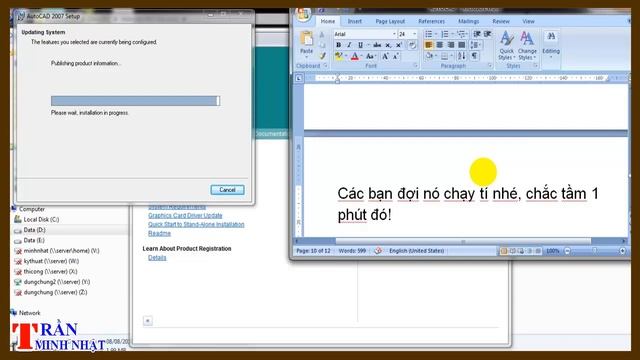Viewport: 640px width, 360px height.
Task: Click the Word ruler tab selector
Action: point(299,78)
